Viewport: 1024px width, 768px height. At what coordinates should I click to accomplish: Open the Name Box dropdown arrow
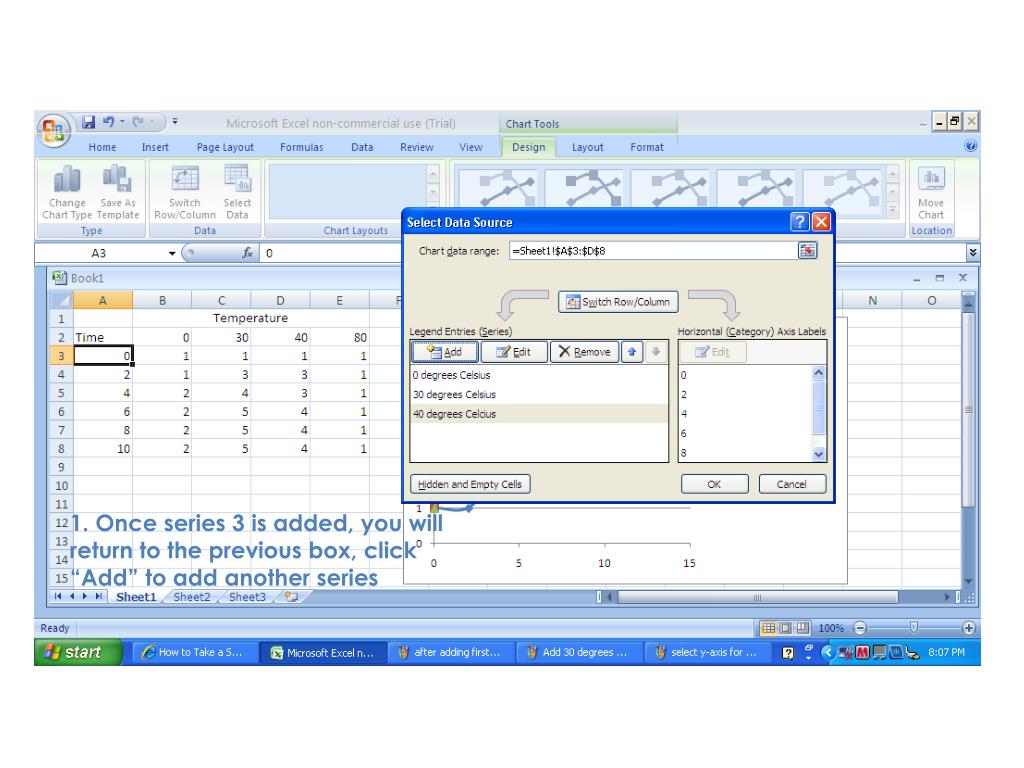click(172, 253)
